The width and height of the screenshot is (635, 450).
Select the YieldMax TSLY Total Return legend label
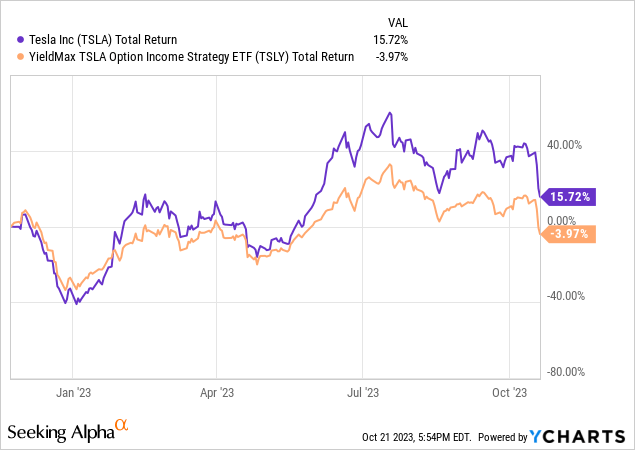[x=185, y=57]
